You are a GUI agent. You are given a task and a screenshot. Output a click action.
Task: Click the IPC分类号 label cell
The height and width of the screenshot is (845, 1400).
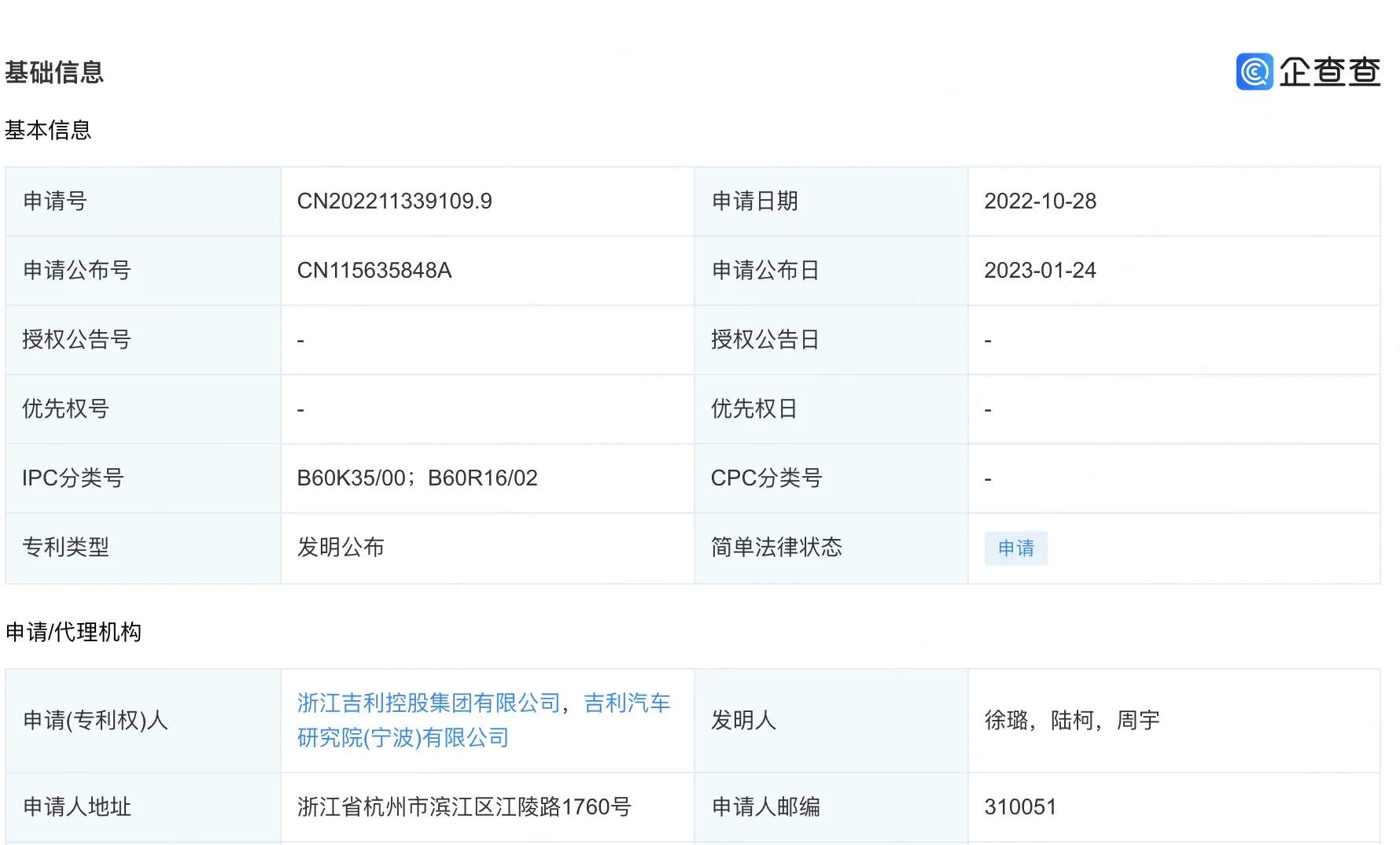point(143,478)
